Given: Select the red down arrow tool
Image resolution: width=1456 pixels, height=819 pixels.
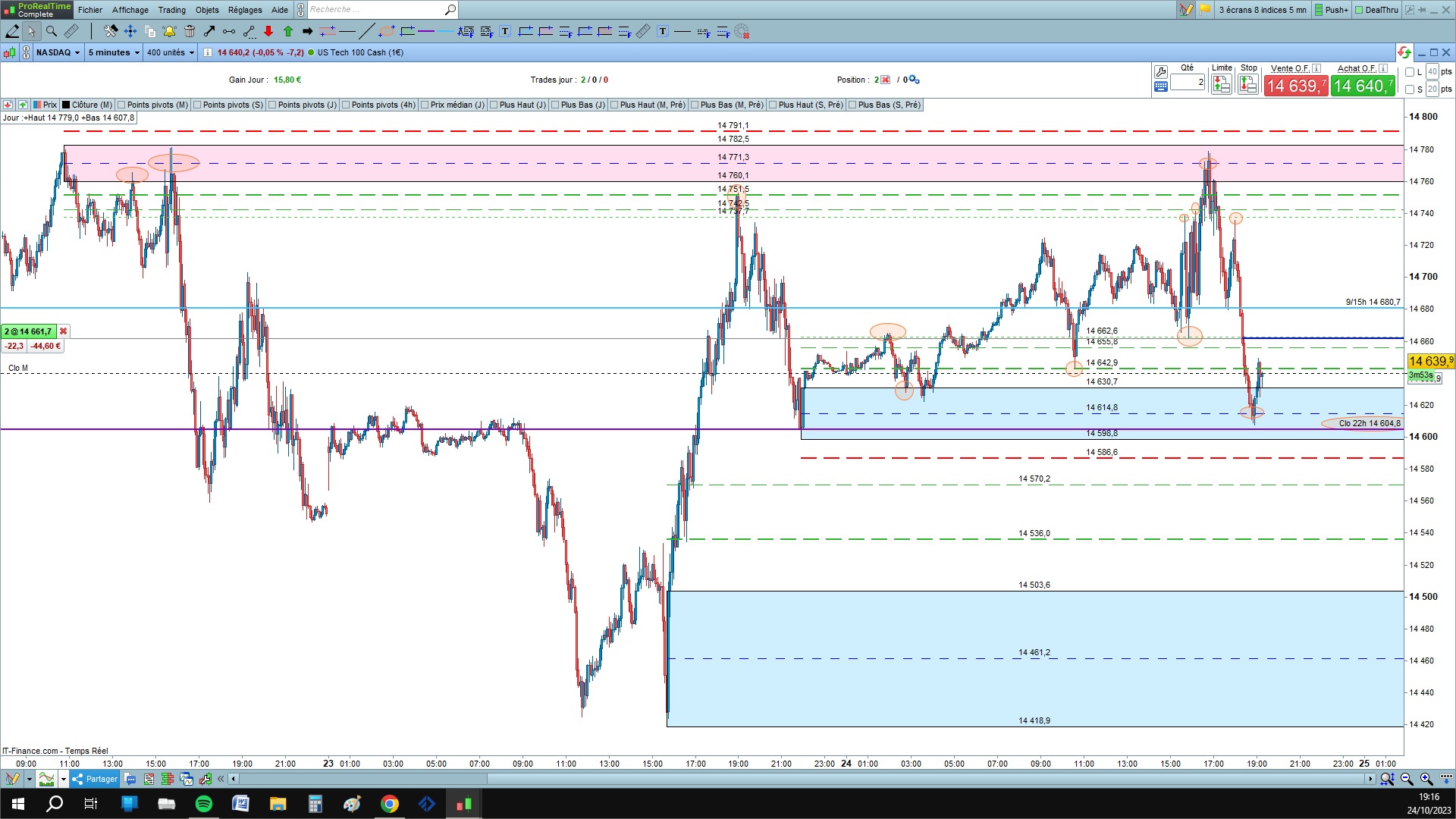Looking at the screenshot, I should pos(268,31).
